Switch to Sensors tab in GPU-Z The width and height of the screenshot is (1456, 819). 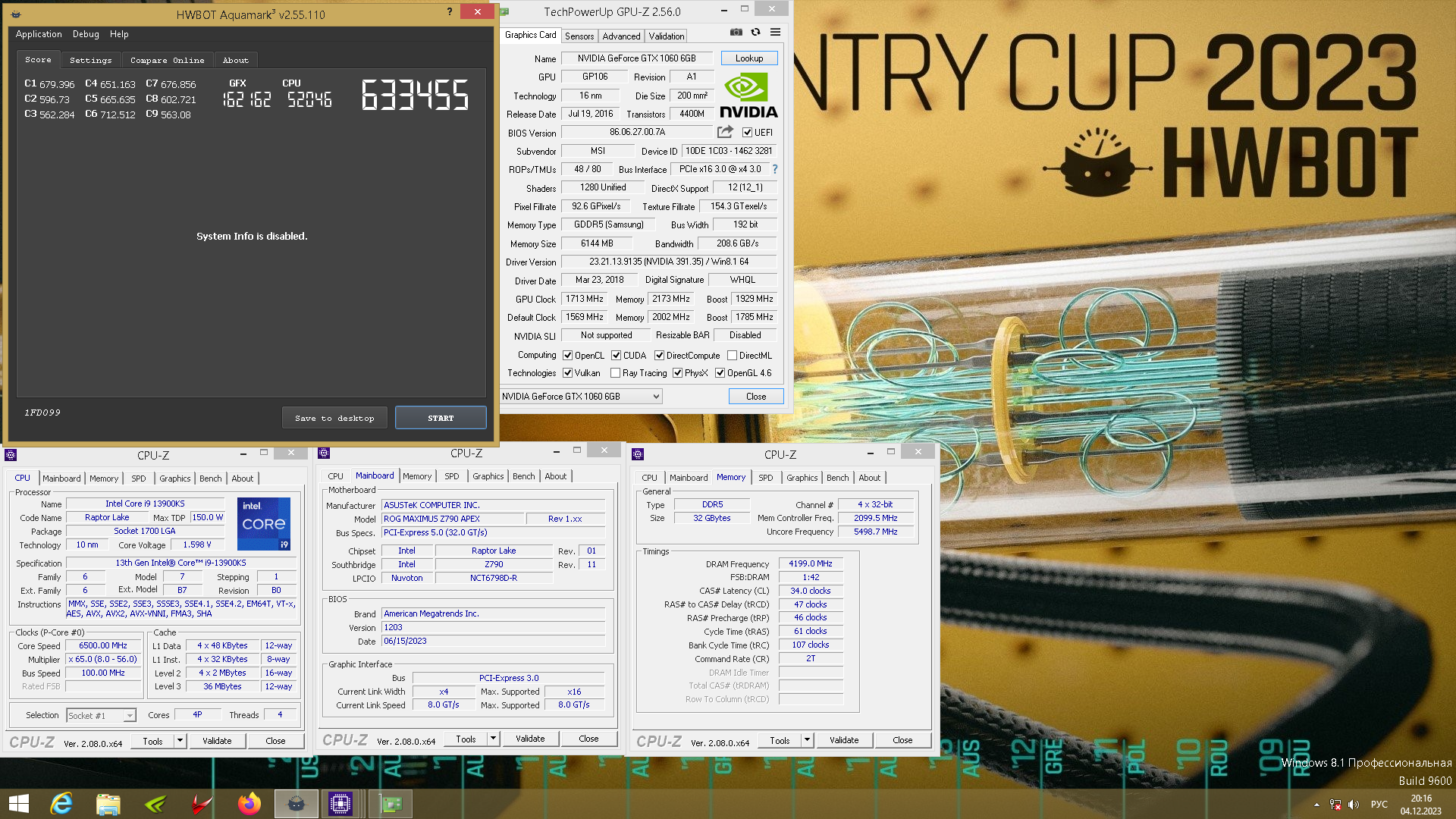(x=579, y=36)
